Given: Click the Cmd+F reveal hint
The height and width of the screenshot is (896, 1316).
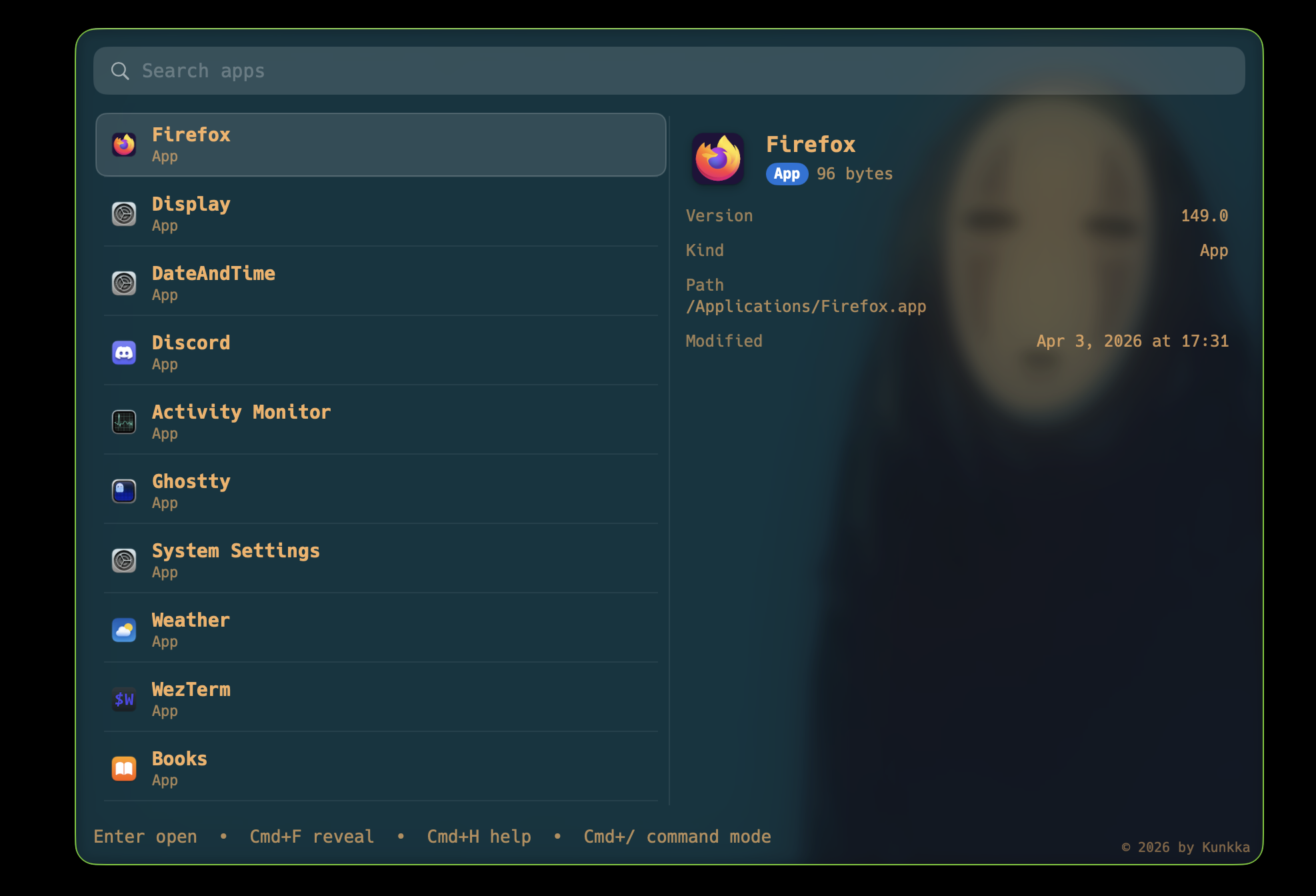Looking at the screenshot, I should pyautogui.click(x=311, y=837).
